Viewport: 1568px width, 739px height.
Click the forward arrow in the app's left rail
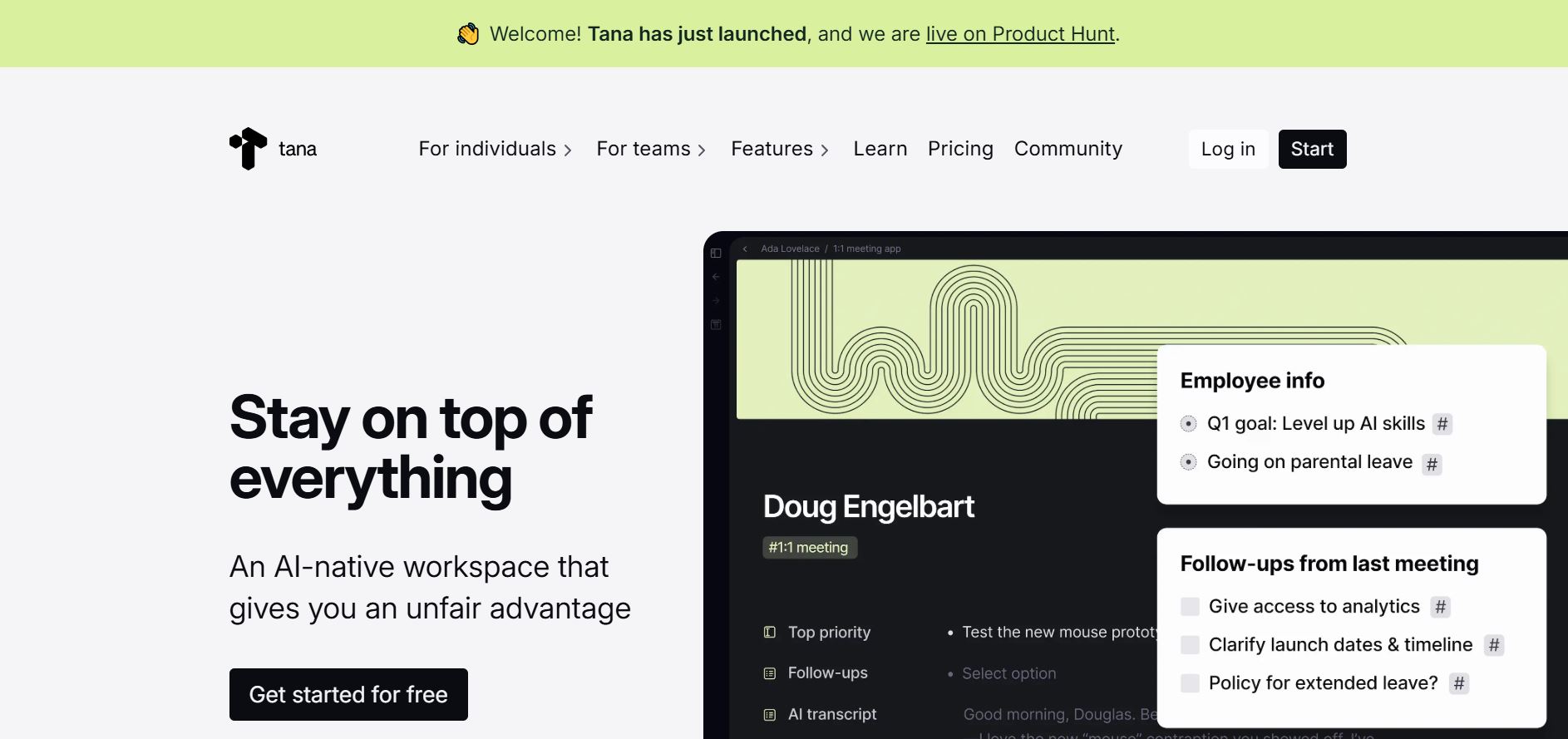point(716,301)
